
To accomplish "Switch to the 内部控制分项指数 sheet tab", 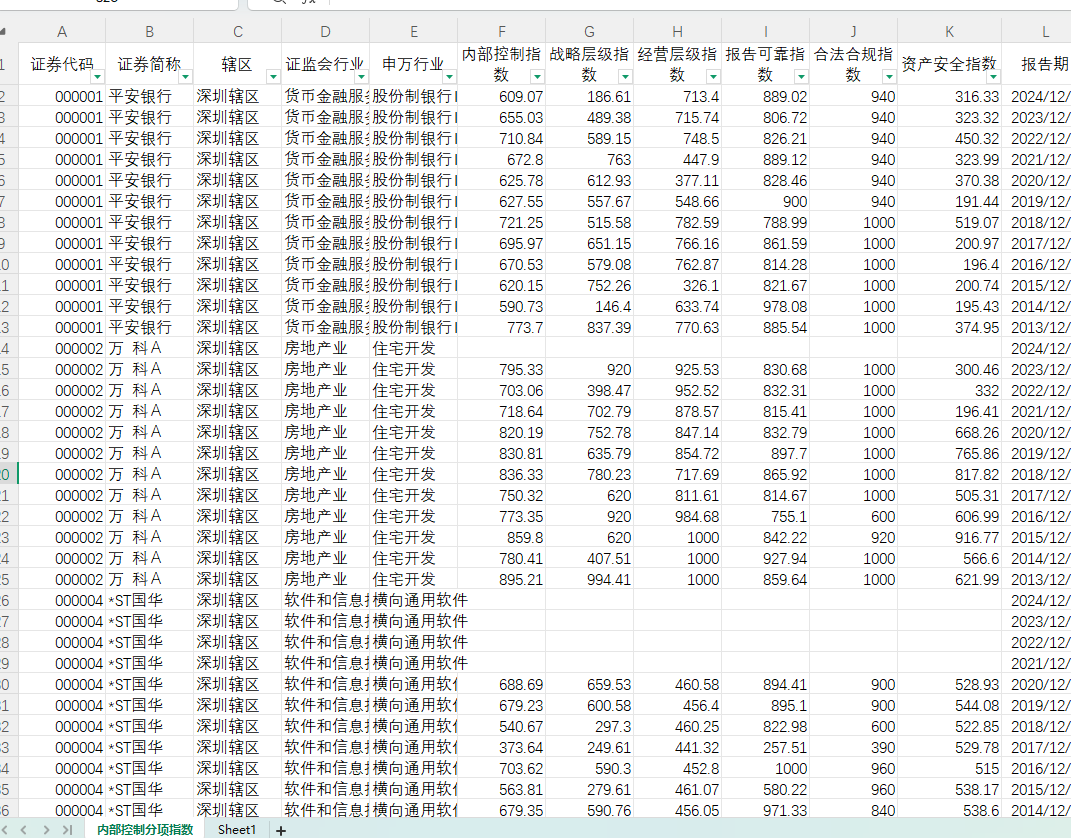I will [x=145, y=830].
